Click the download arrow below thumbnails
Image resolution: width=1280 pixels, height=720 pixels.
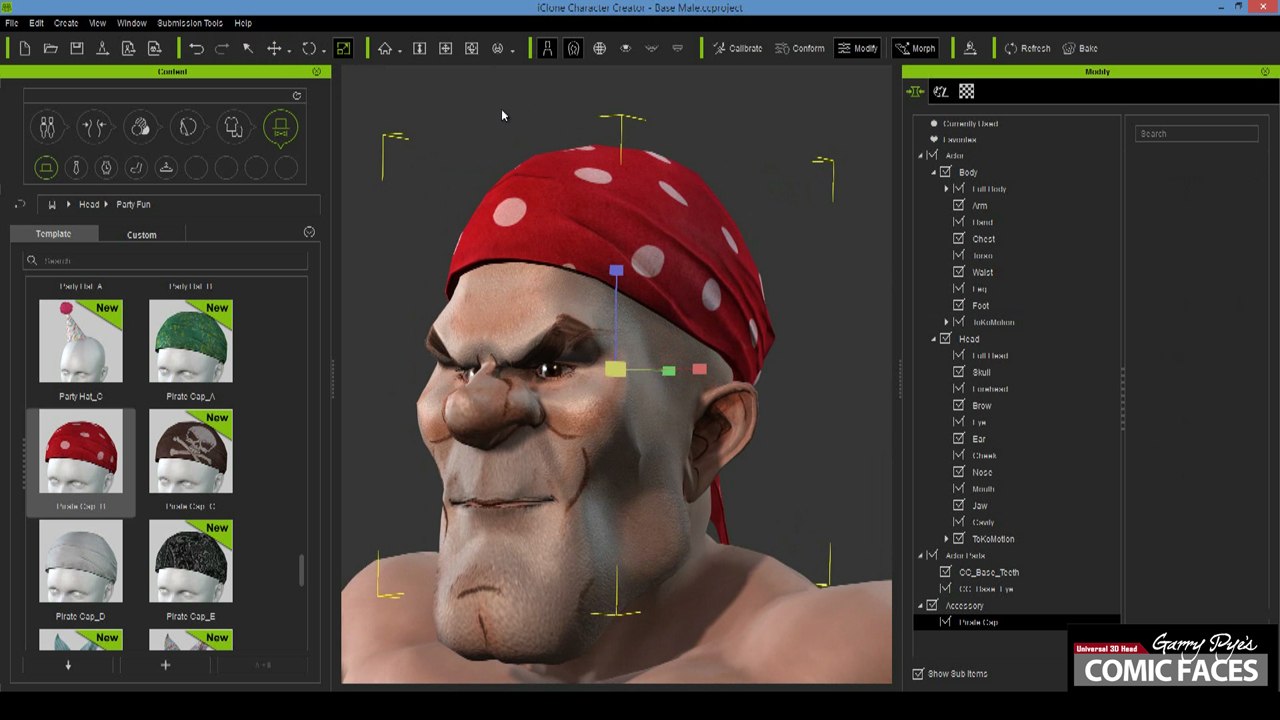coord(68,665)
